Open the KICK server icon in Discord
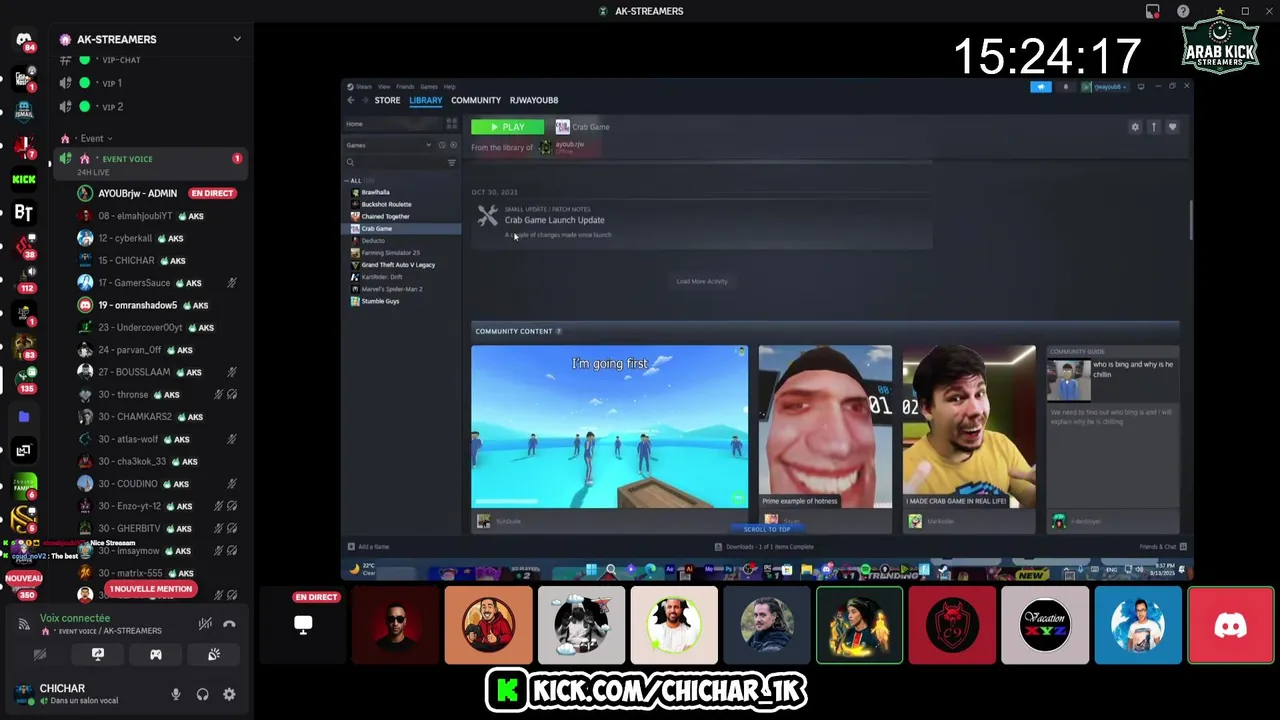Screen dimensions: 1280x720 coord(24,180)
